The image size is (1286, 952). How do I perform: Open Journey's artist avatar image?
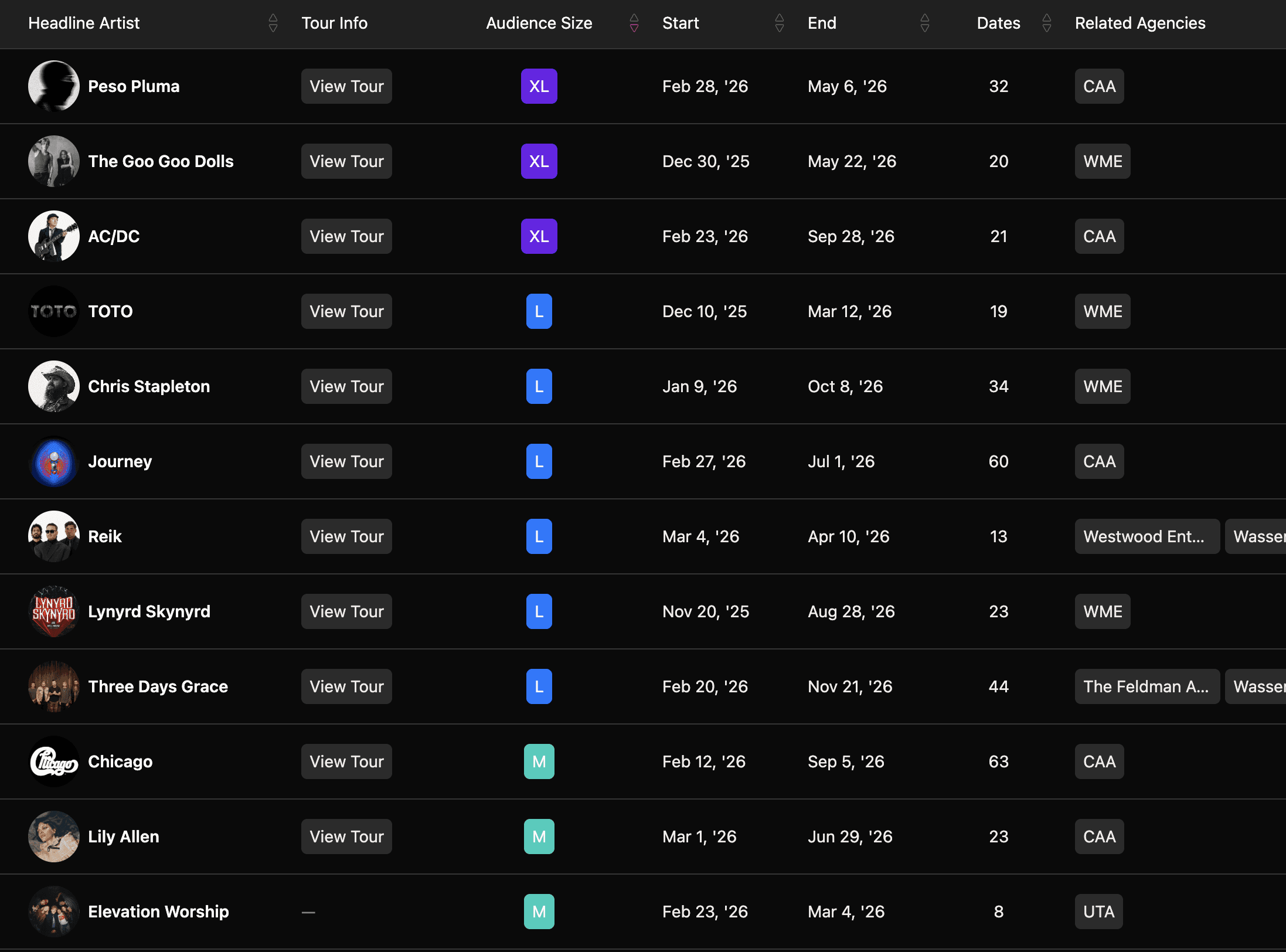[x=54, y=461]
